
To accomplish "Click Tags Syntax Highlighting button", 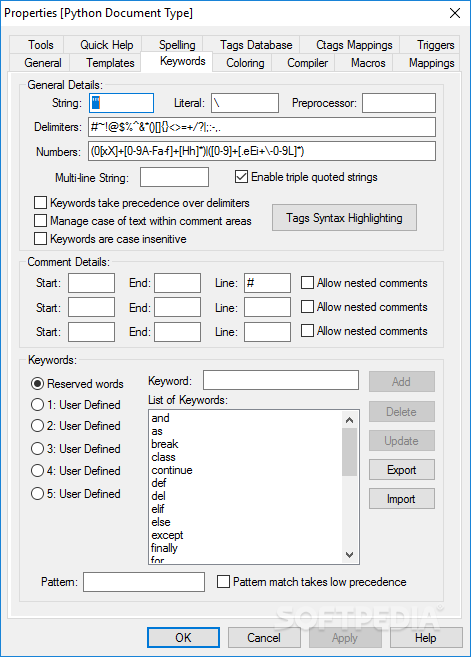I will pyautogui.click(x=344, y=218).
